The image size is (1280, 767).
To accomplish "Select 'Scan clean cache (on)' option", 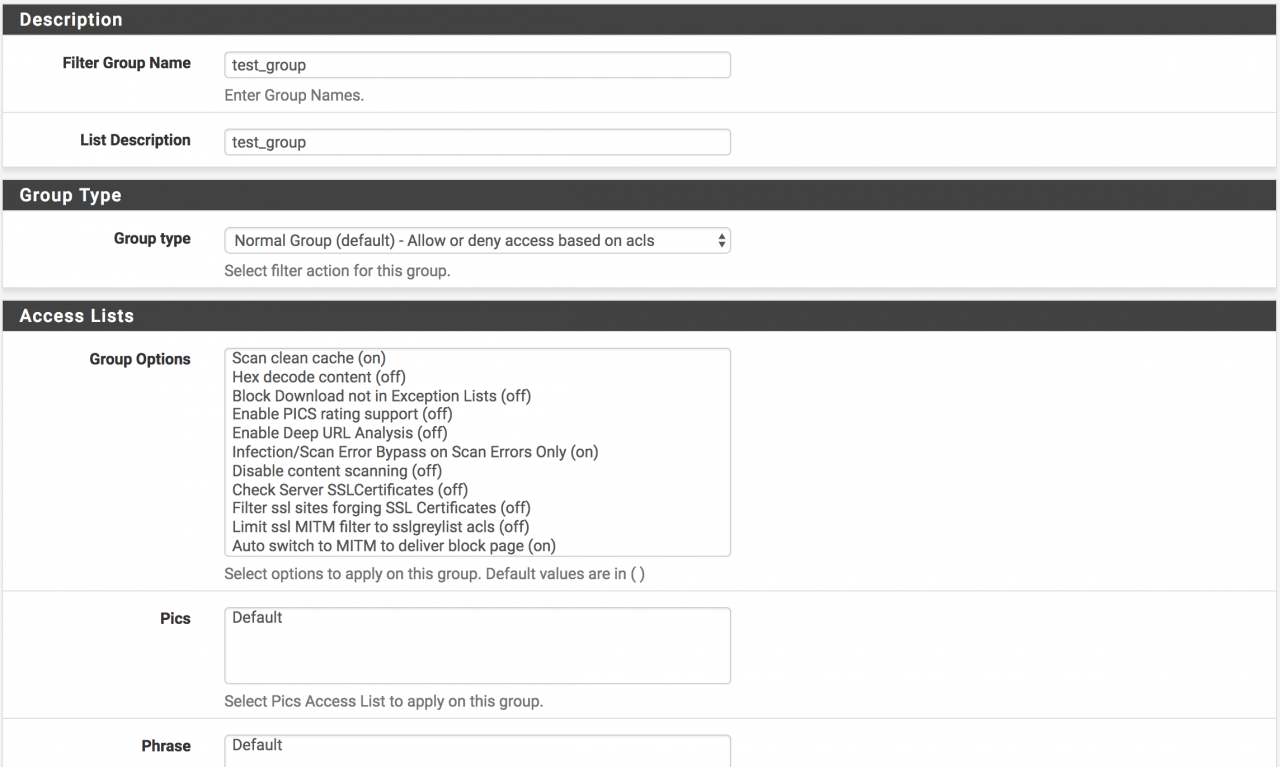I will (x=309, y=358).
